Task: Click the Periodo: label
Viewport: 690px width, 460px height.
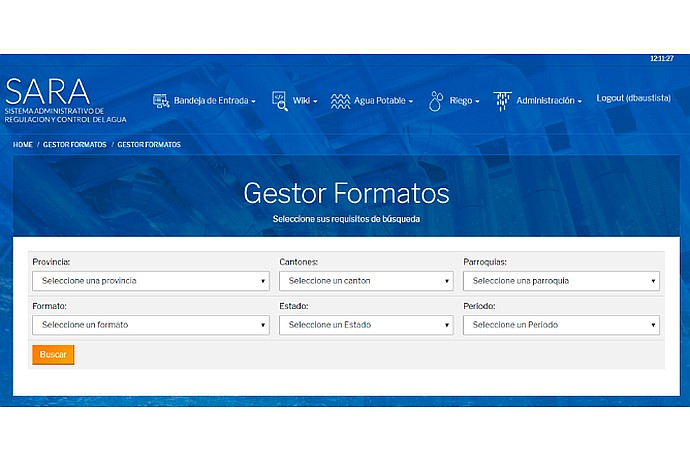Action: [x=479, y=306]
